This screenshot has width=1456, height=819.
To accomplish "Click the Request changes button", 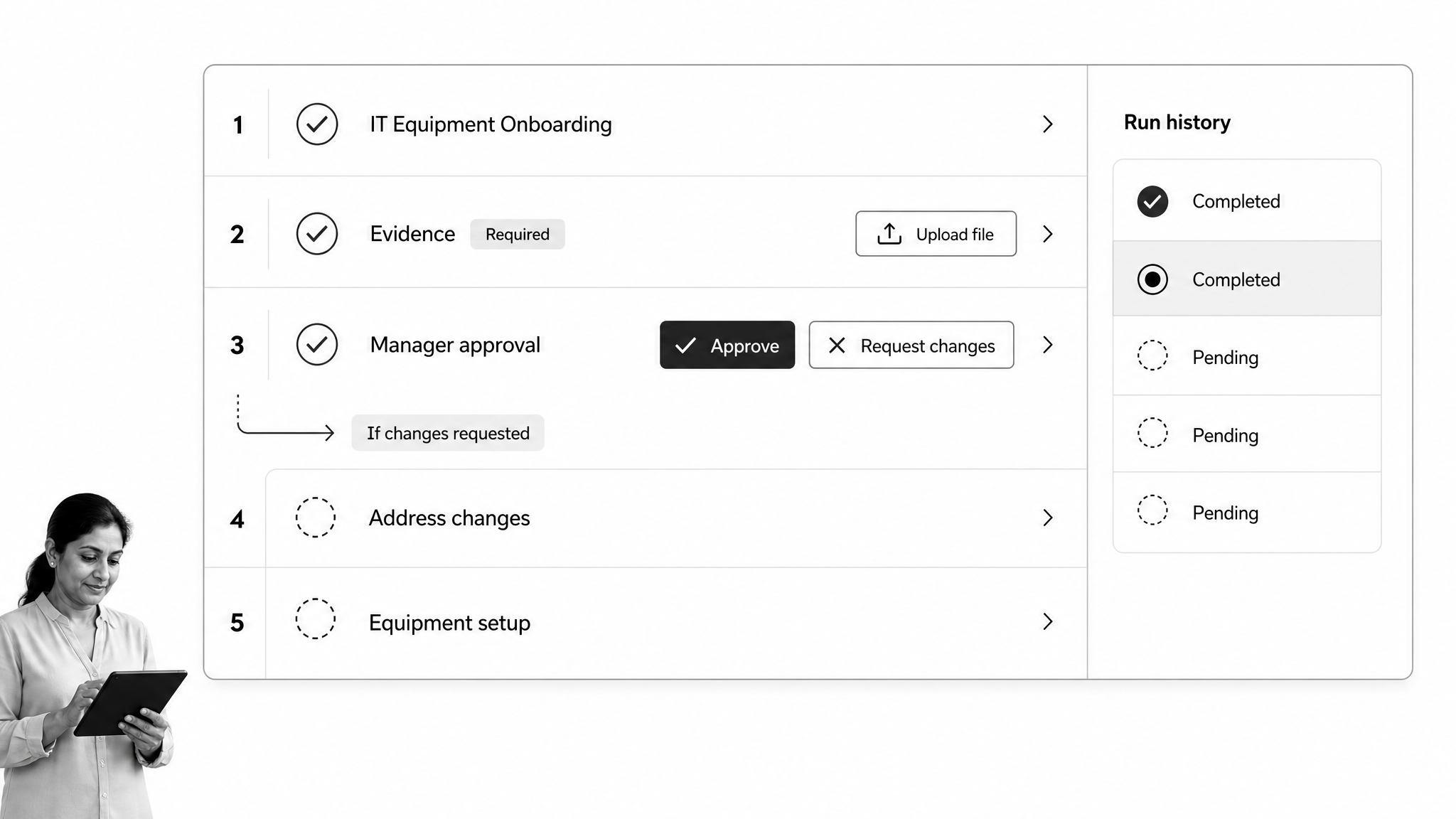I will point(911,345).
